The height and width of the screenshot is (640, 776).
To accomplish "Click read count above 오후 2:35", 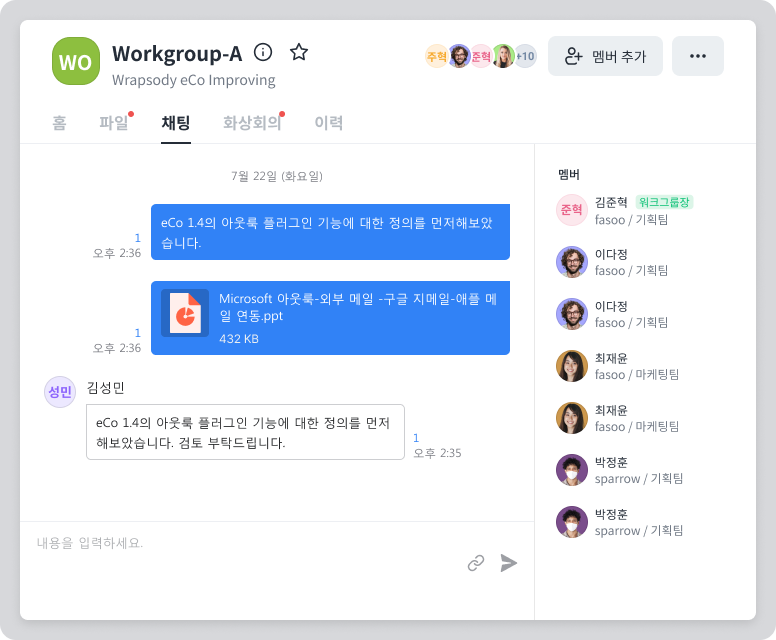I will (416, 438).
